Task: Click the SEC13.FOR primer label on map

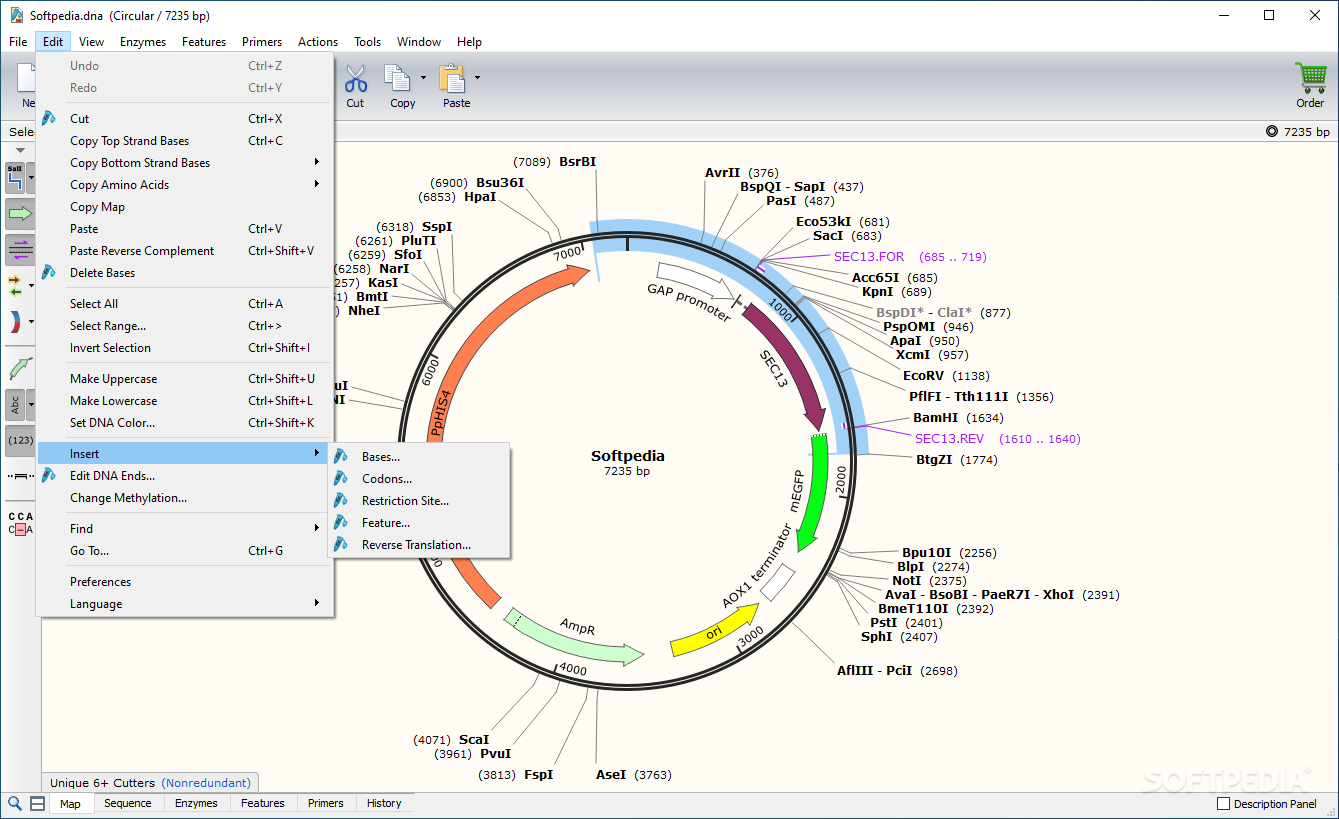Action: (869, 257)
